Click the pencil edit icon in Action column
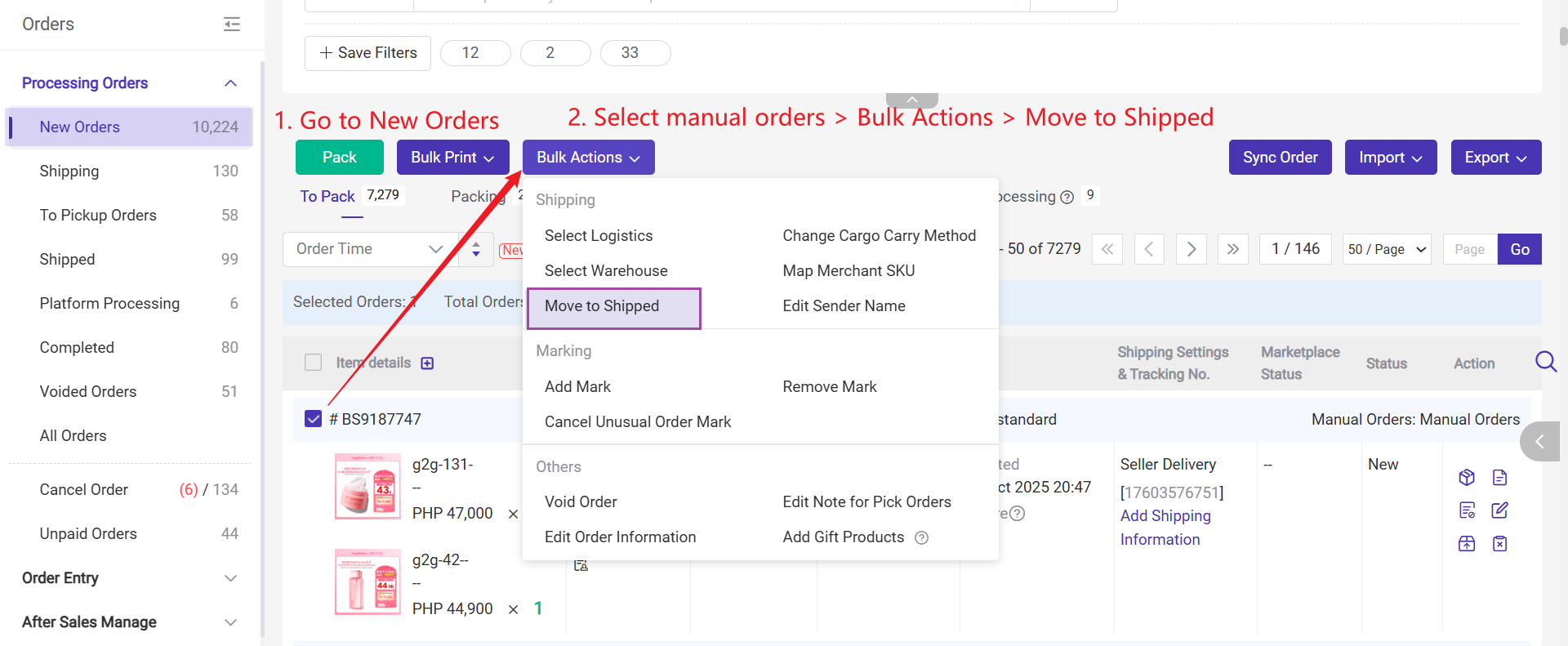The image size is (1568, 646). click(x=1499, y=510)
